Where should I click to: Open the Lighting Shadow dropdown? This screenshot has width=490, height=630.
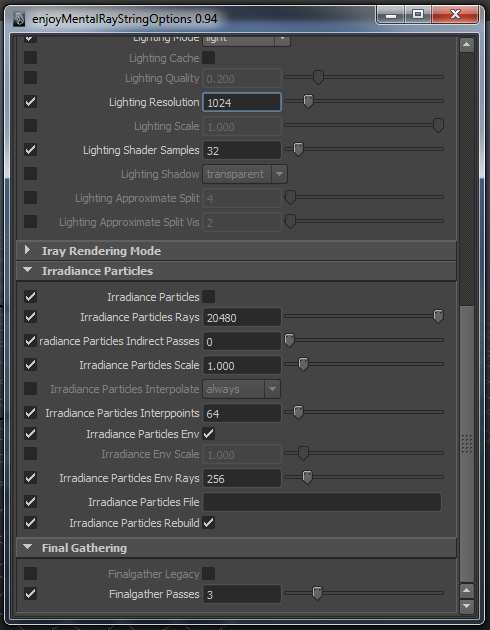pos(245,174)
